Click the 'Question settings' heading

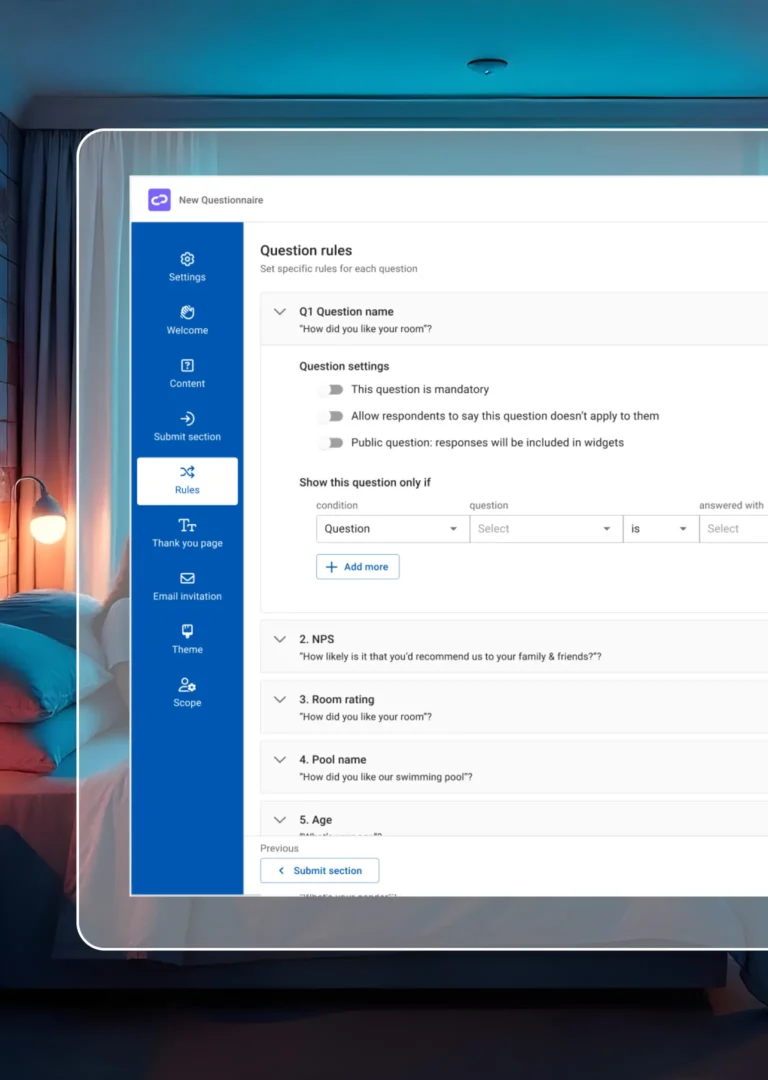(344, 366)
